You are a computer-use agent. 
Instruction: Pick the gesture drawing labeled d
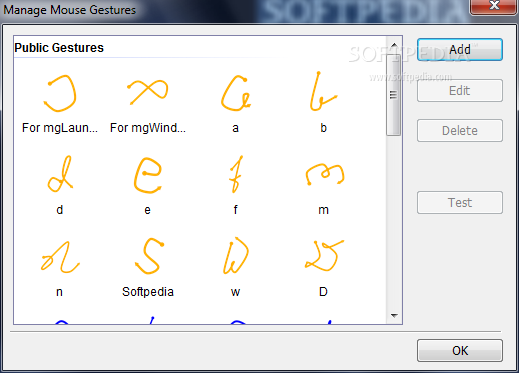60,174
